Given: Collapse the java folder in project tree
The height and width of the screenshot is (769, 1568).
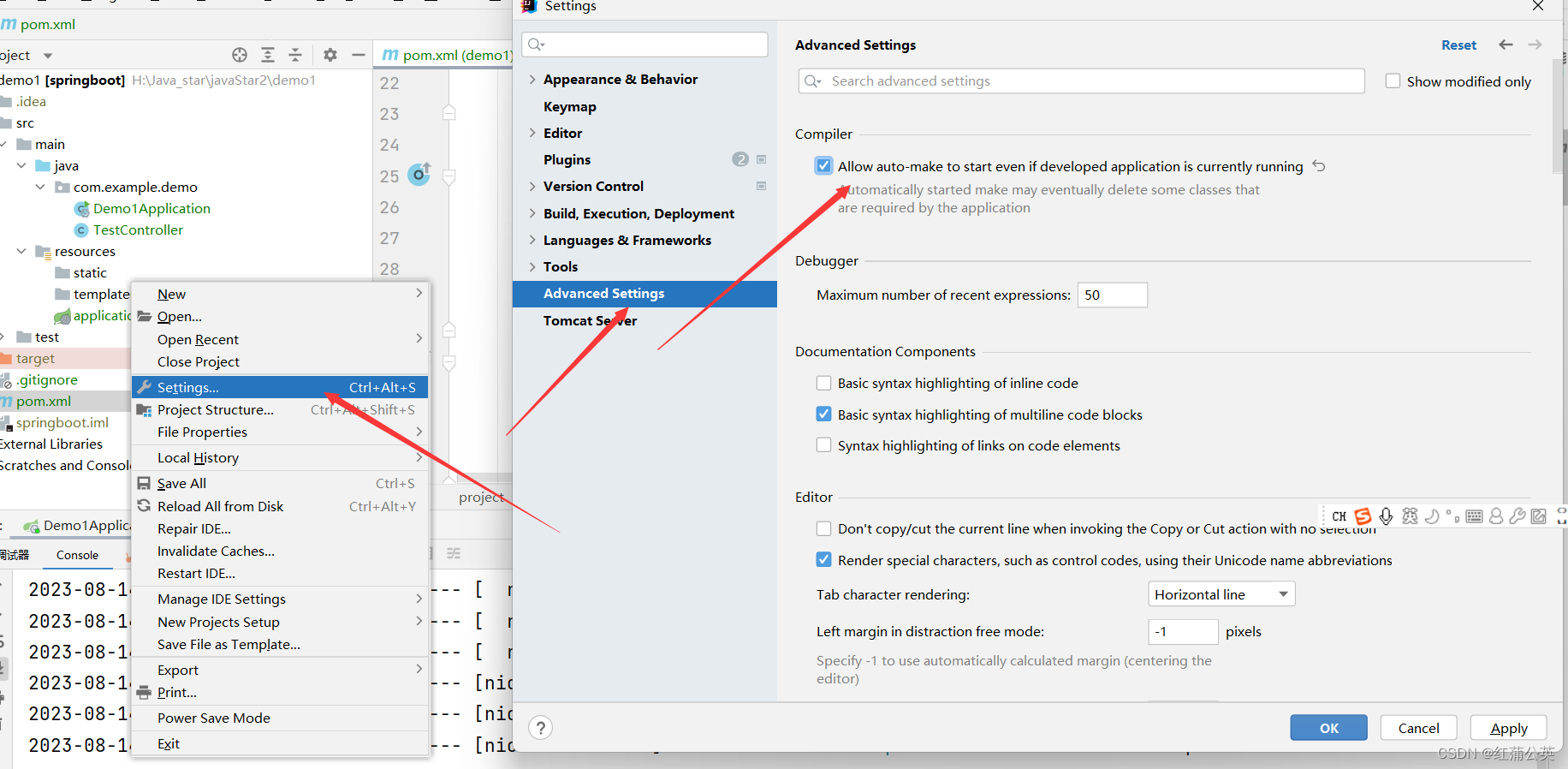Looking at the screenshot, I should (x=21, y=166).
